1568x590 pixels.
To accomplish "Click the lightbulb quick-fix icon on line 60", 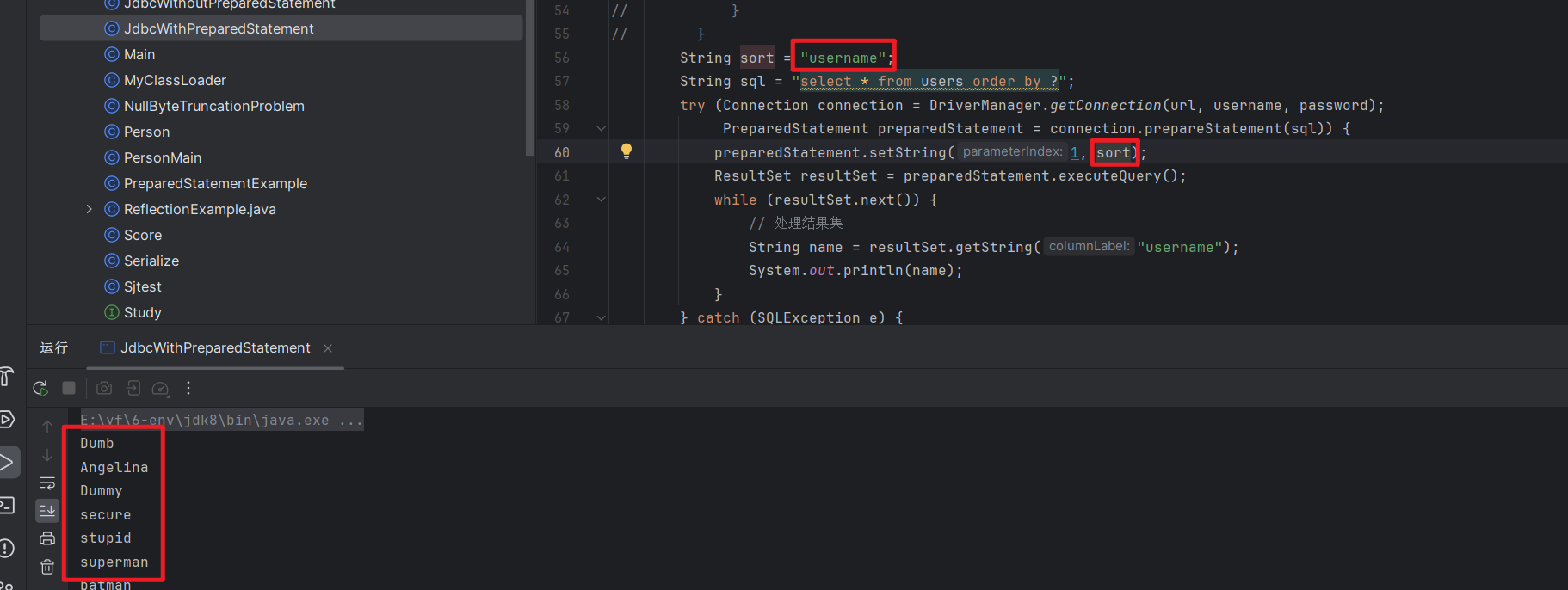I will (x=627, y=151).
